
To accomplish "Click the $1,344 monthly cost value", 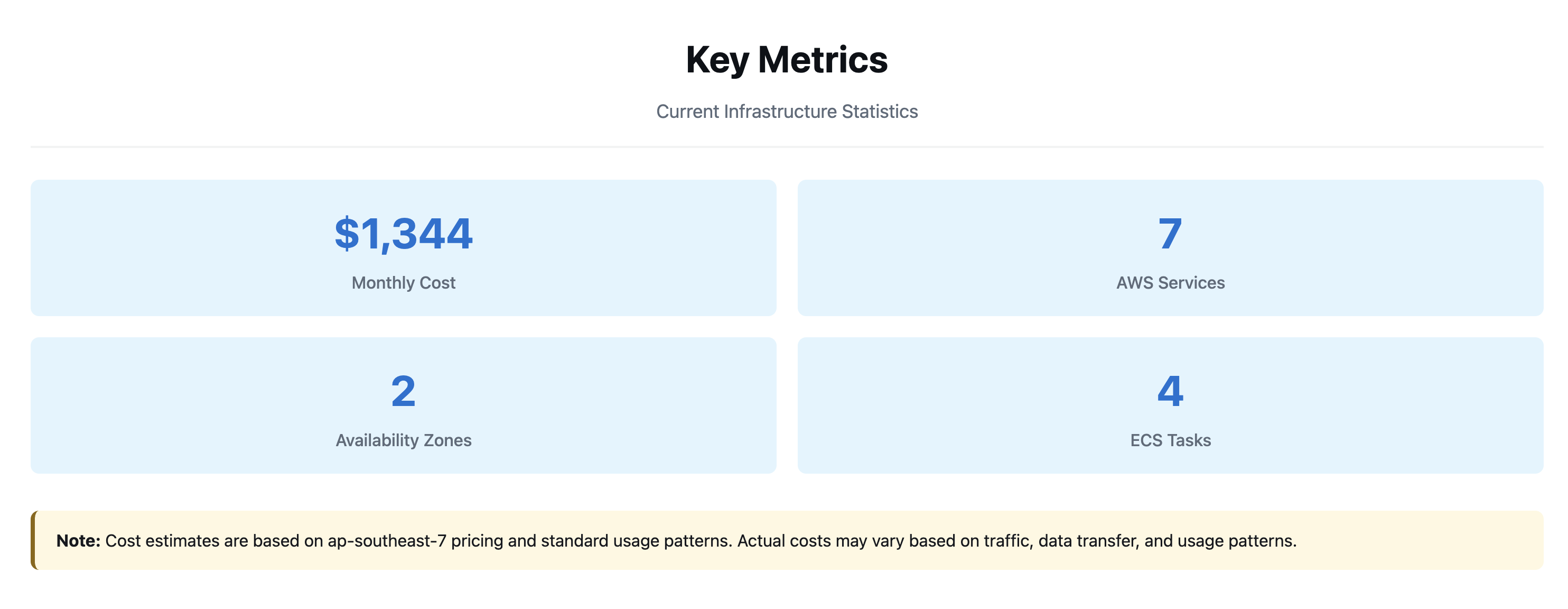I will [404, 234].
